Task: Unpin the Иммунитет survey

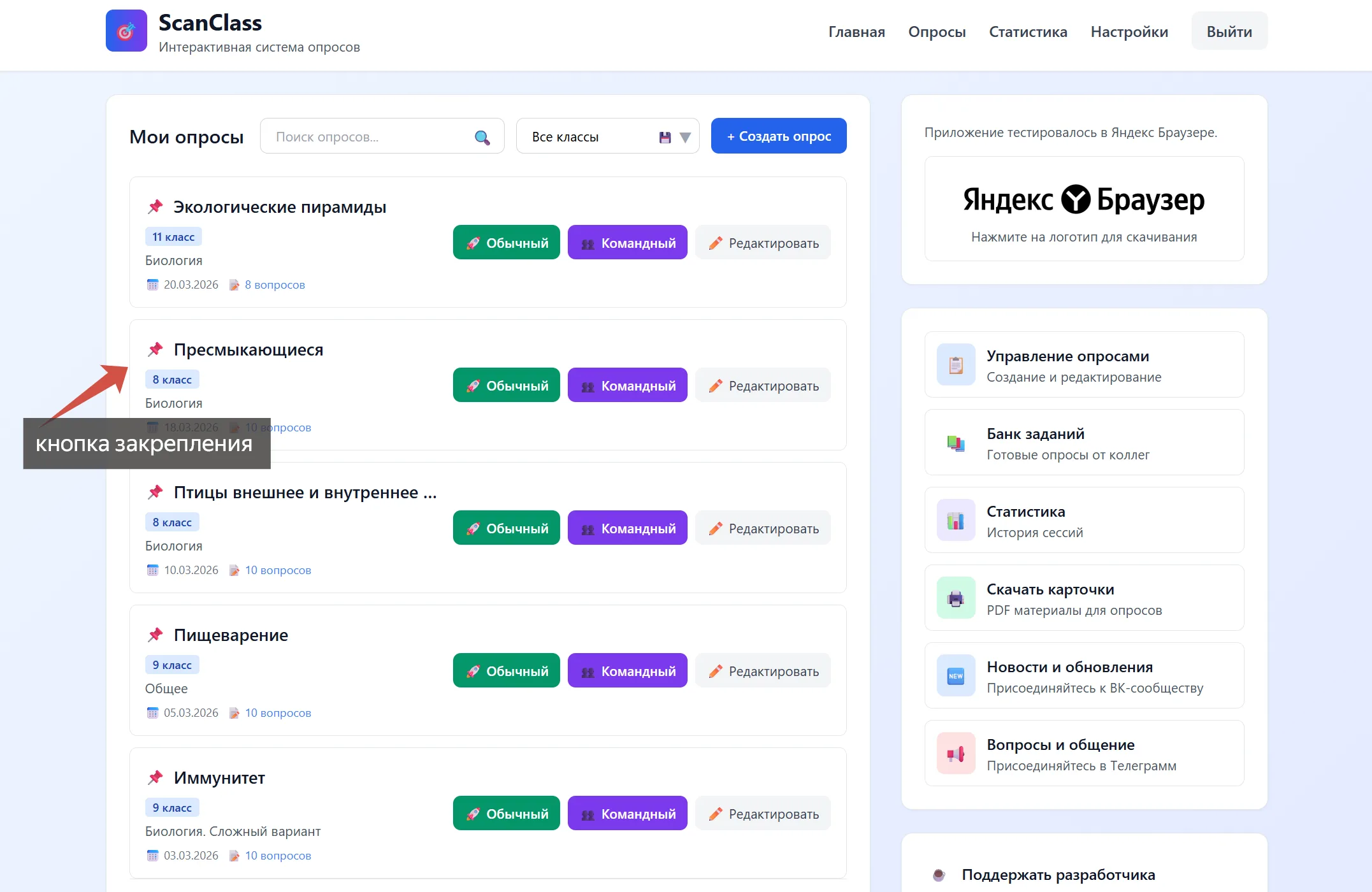Action: (x=155, y=777)
